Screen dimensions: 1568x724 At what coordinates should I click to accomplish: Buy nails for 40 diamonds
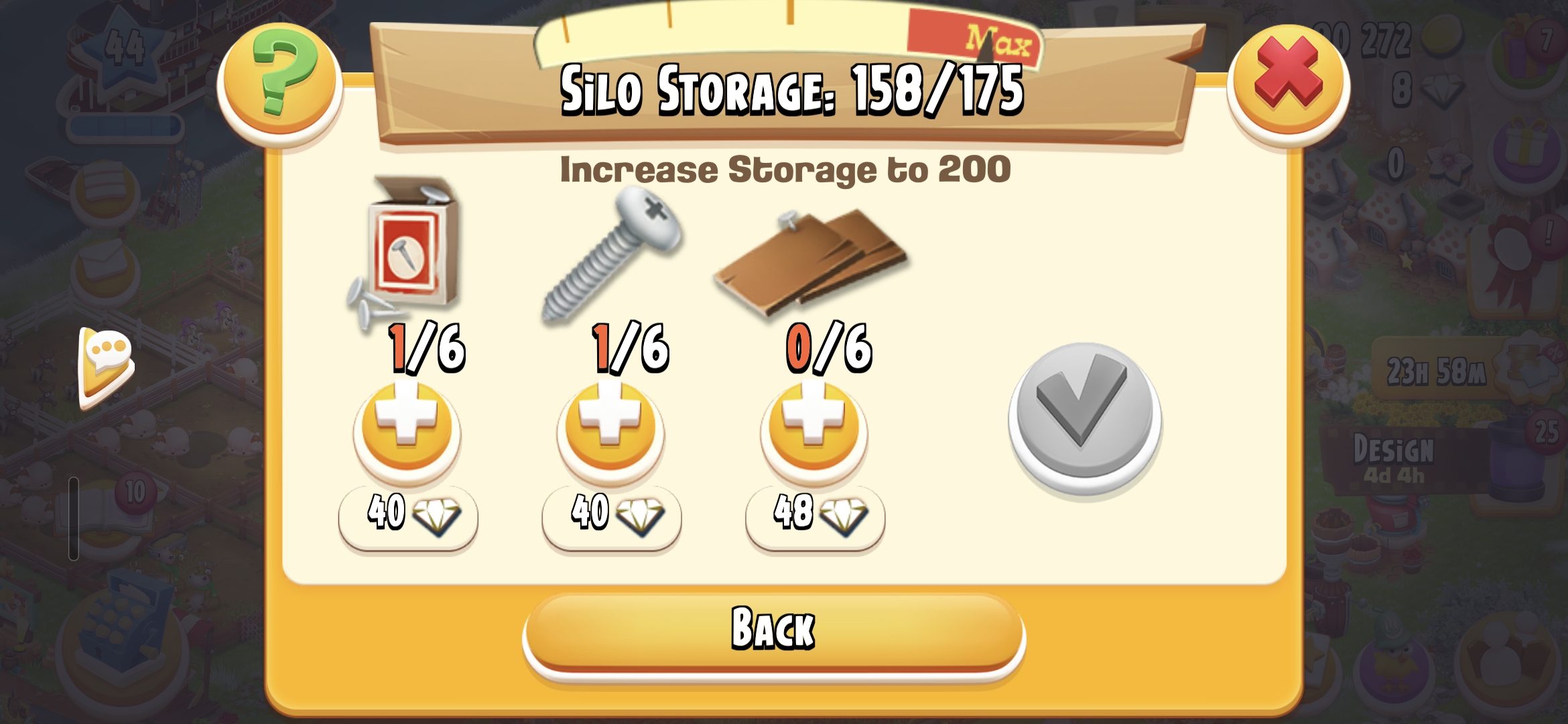408,516
